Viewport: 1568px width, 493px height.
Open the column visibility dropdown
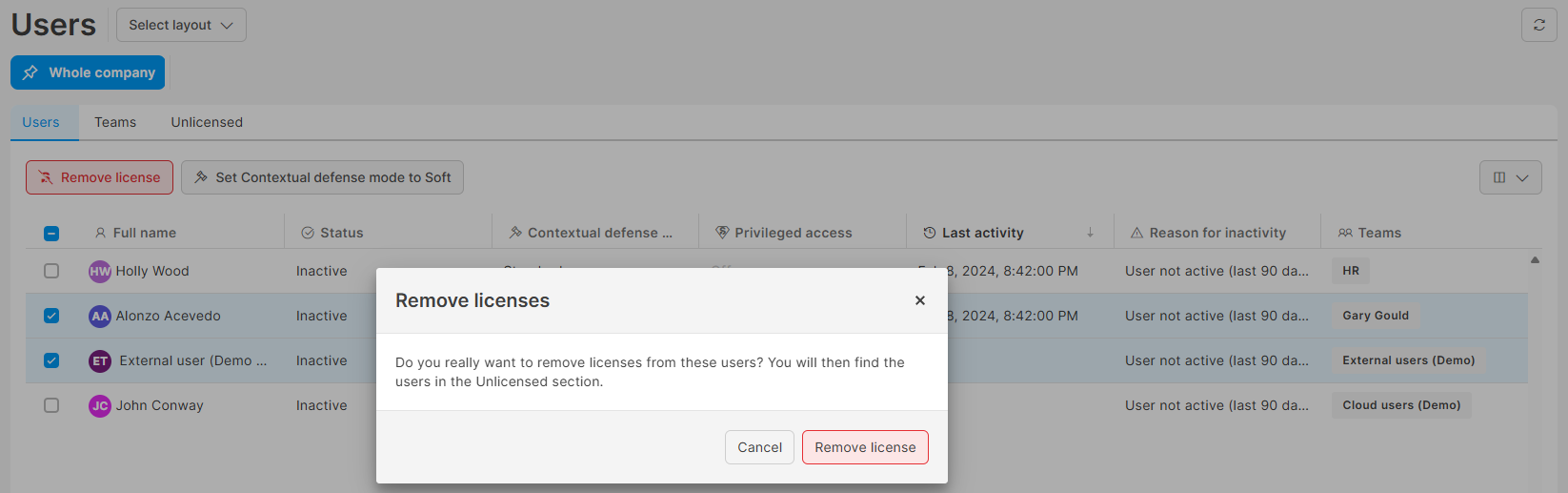pos(1510,177)
